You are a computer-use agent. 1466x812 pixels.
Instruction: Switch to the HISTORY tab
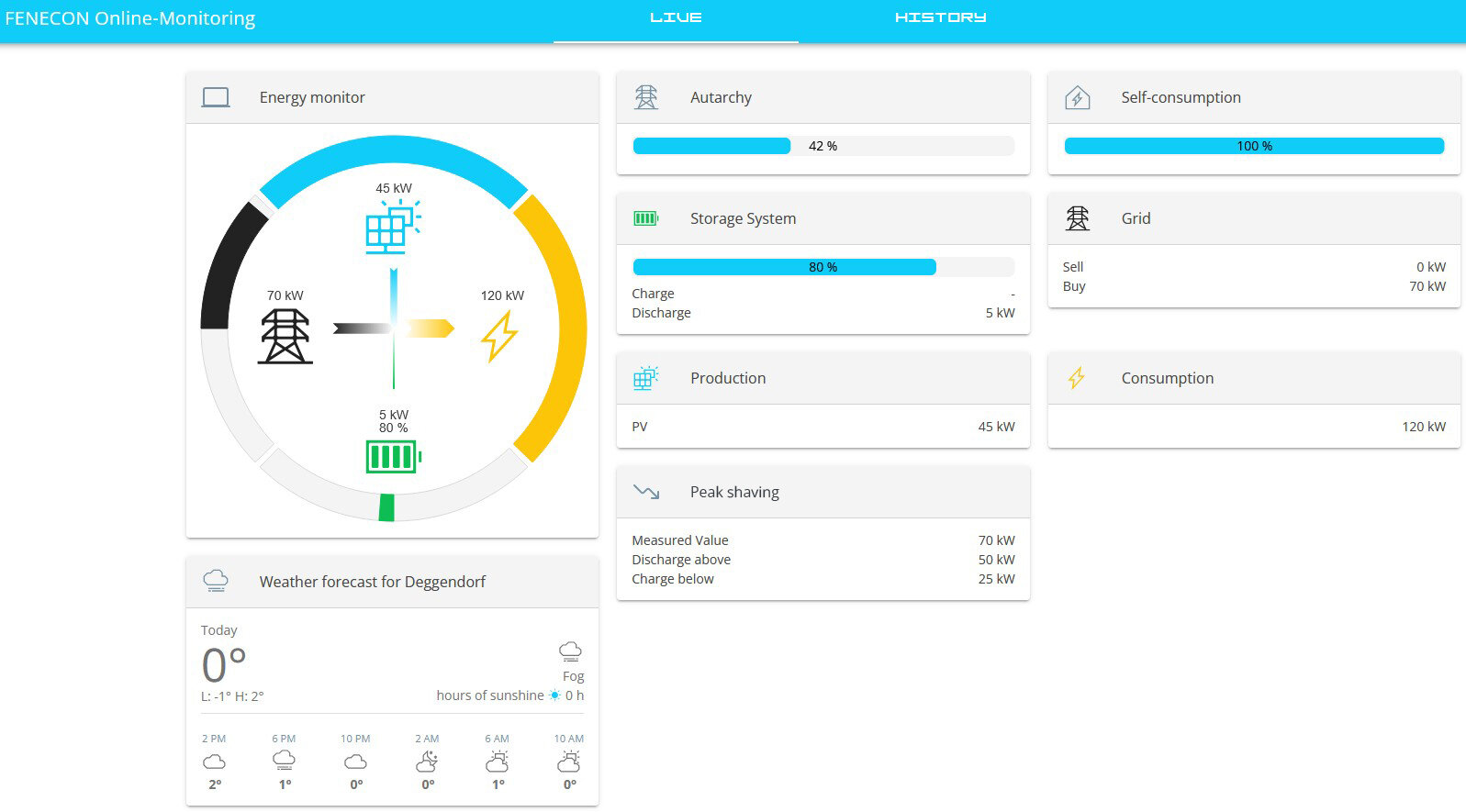(x=940, y=17)
